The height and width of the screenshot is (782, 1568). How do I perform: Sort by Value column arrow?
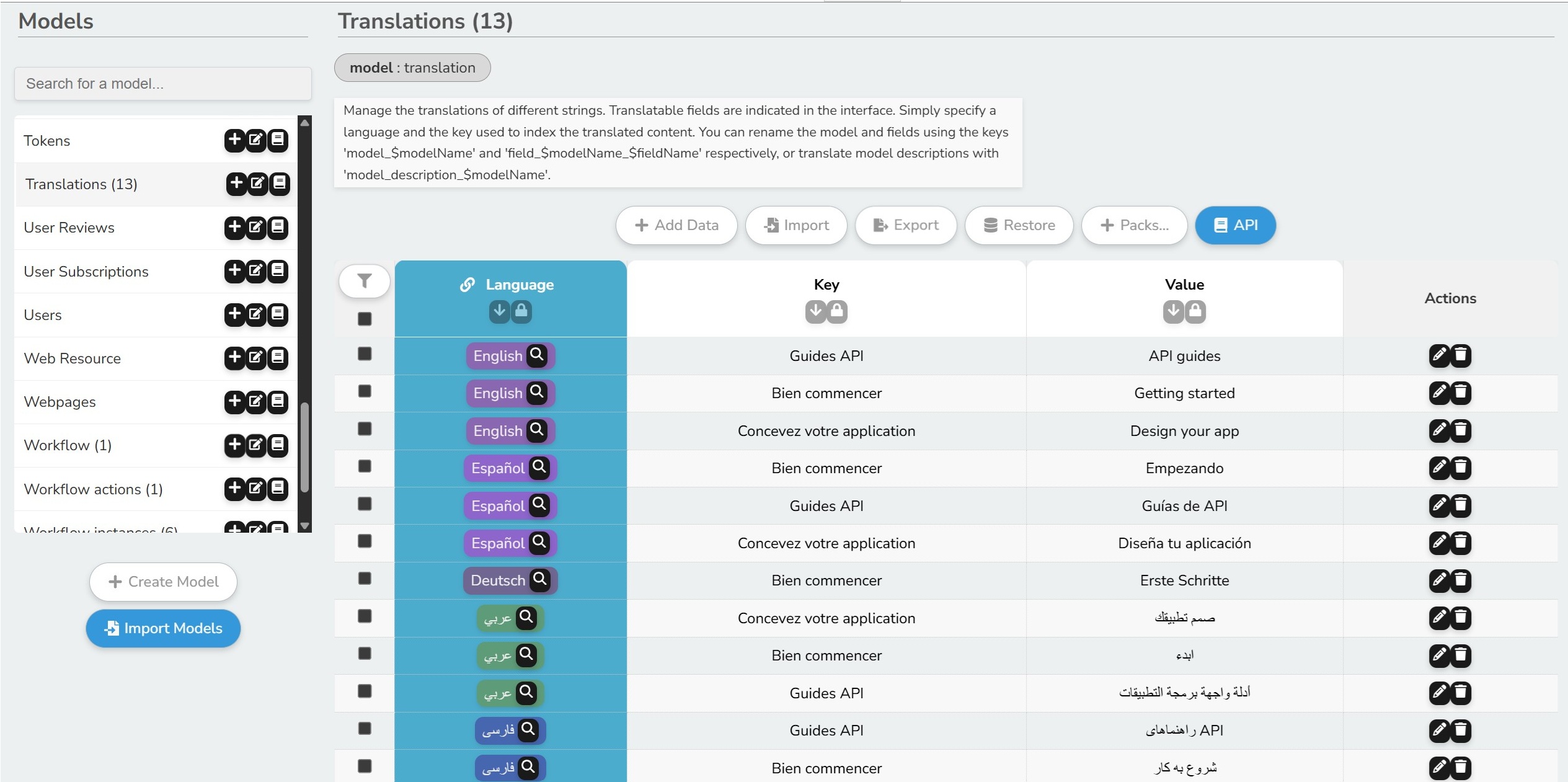[1173, 311]
